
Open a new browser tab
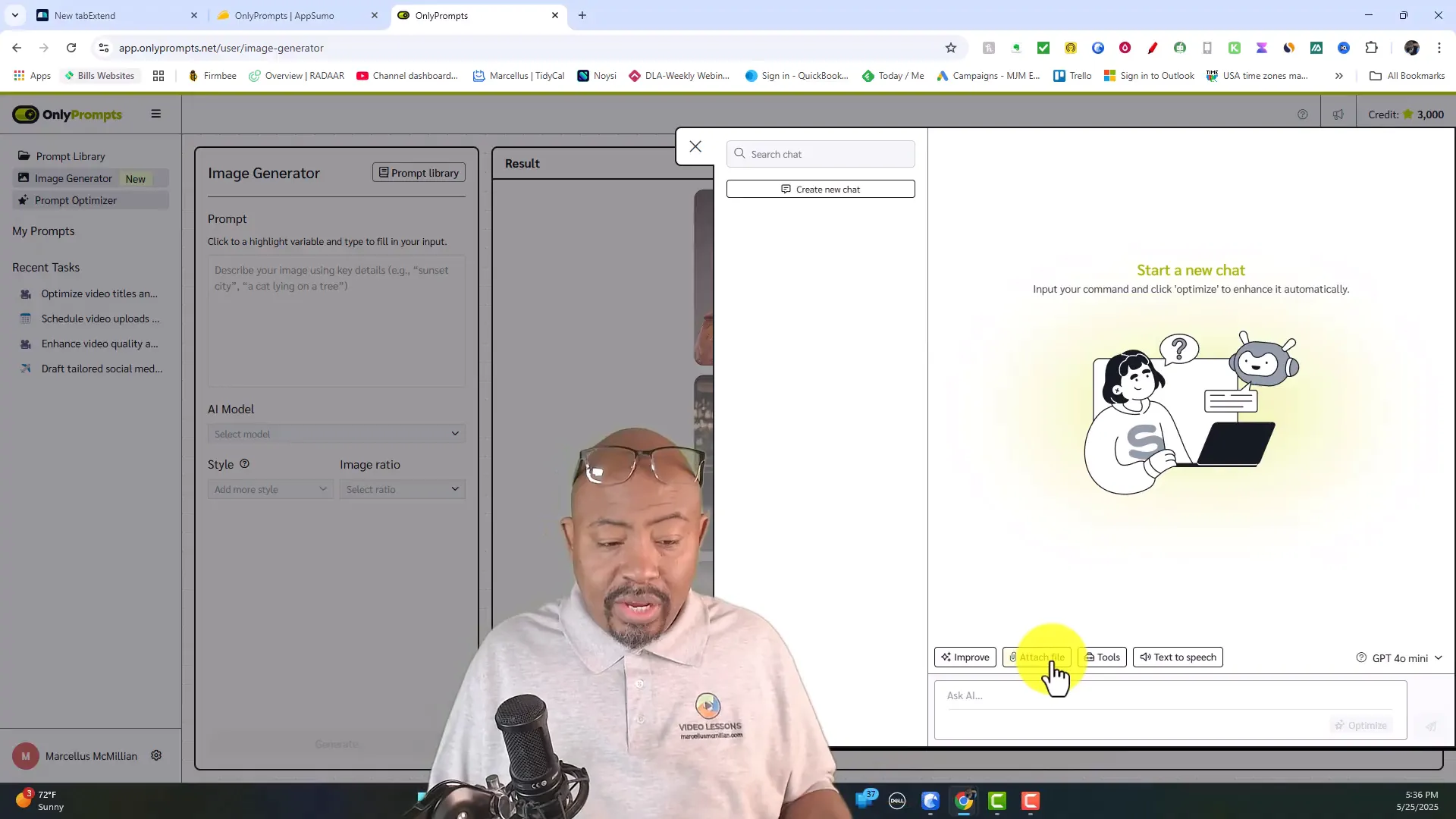point(582,15)
